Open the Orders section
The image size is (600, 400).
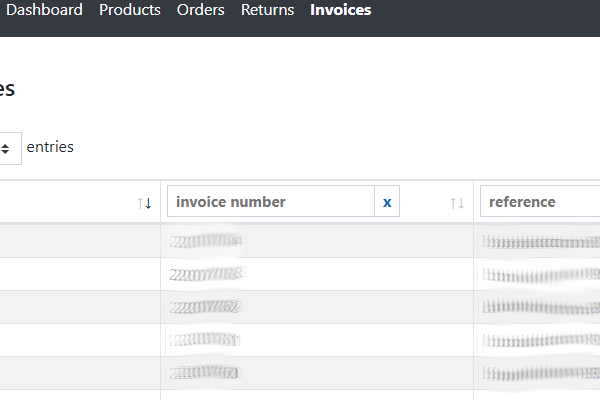[x=201, y=10]
